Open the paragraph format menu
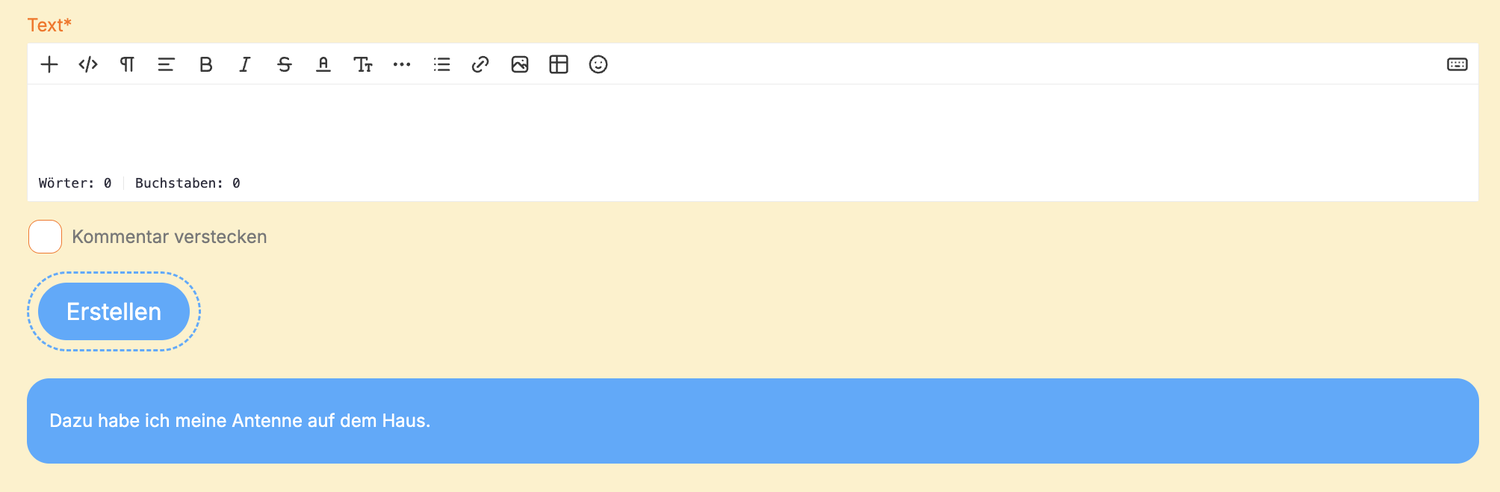This screenshot has width=1500, height=492. pyautogui.click(x=127, y=65)
